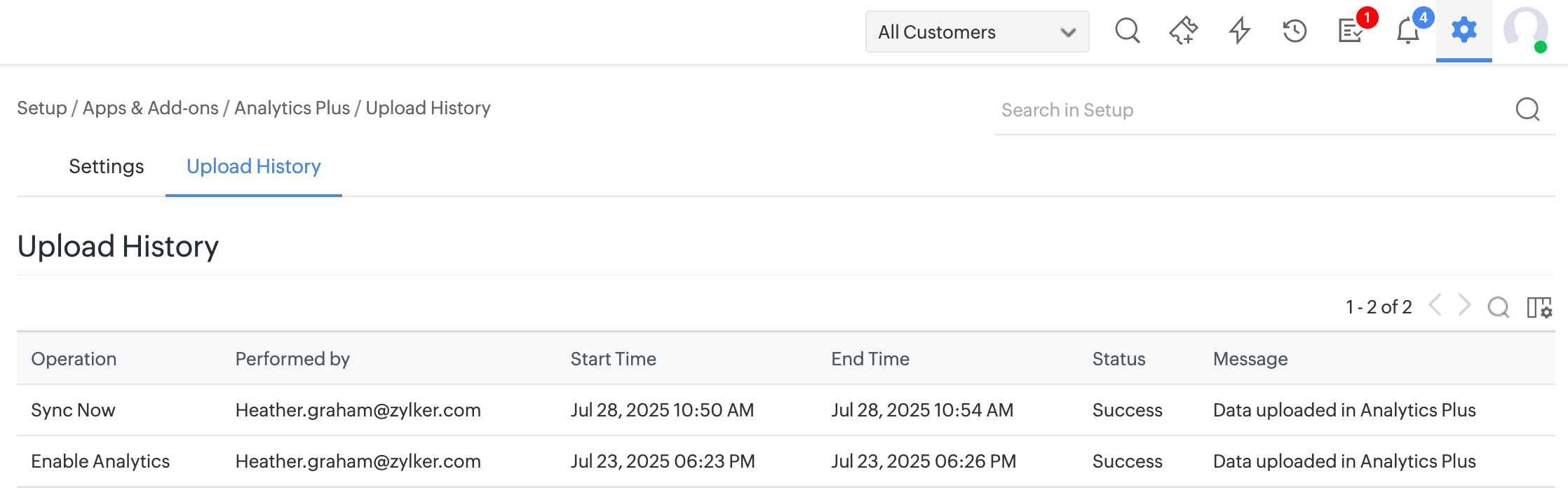1568x488 pixels.
Task: Click the add ticket plus icon
Action: (x=1184, y=31)
